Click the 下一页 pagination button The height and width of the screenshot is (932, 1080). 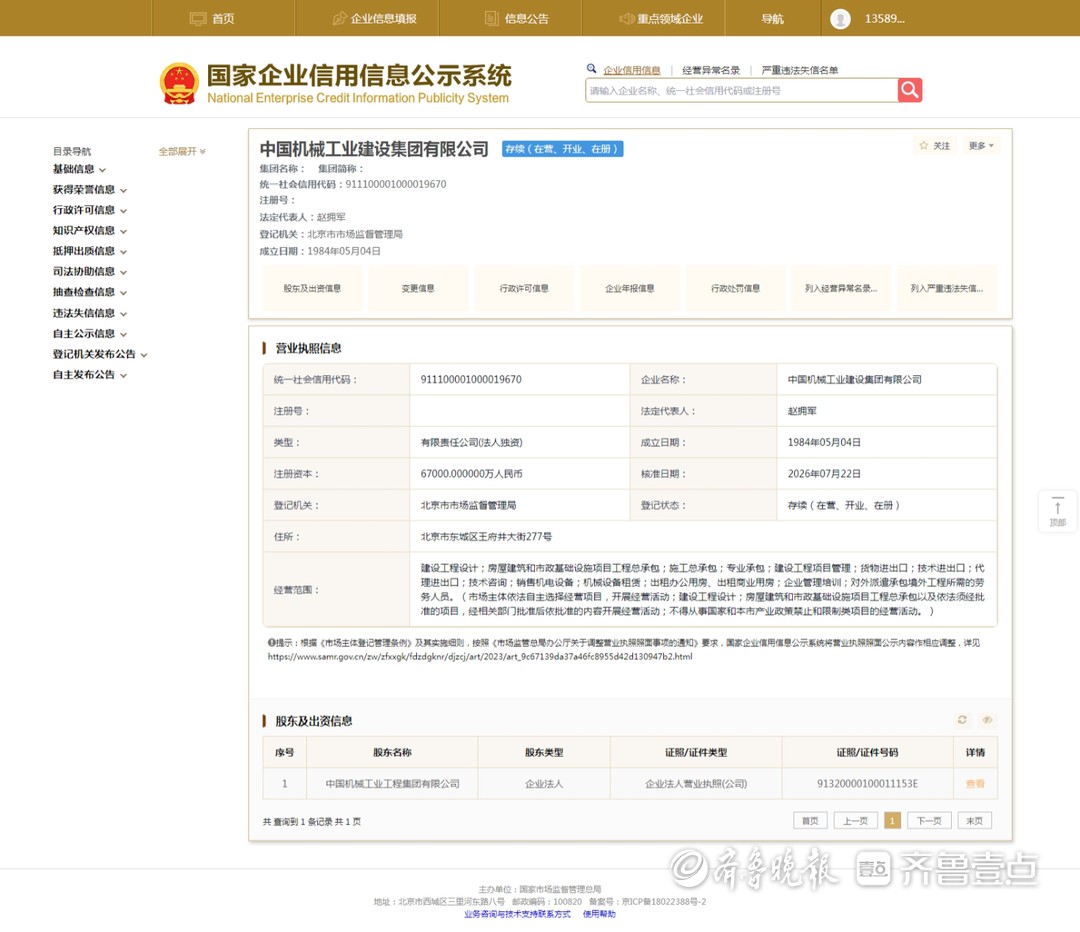[929, 820]
